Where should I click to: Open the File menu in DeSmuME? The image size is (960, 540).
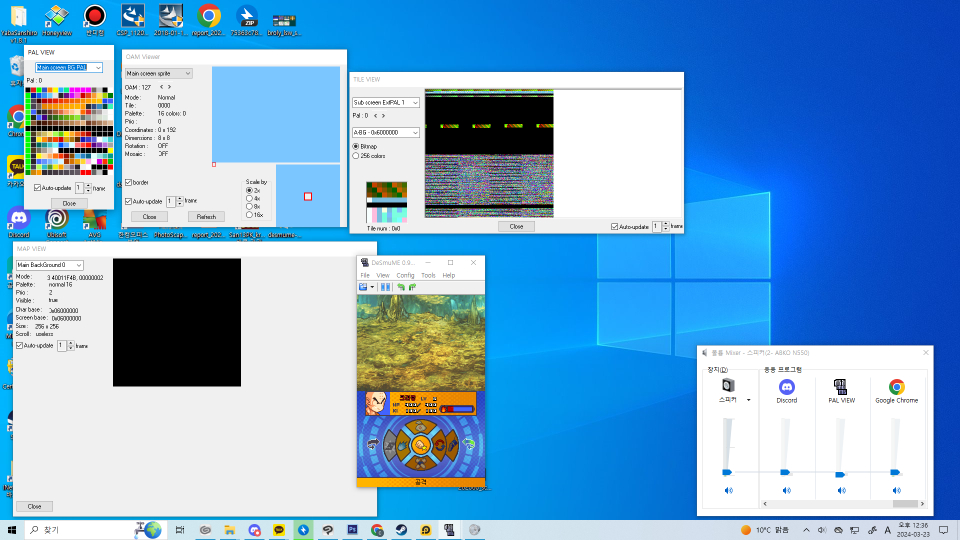365,276
